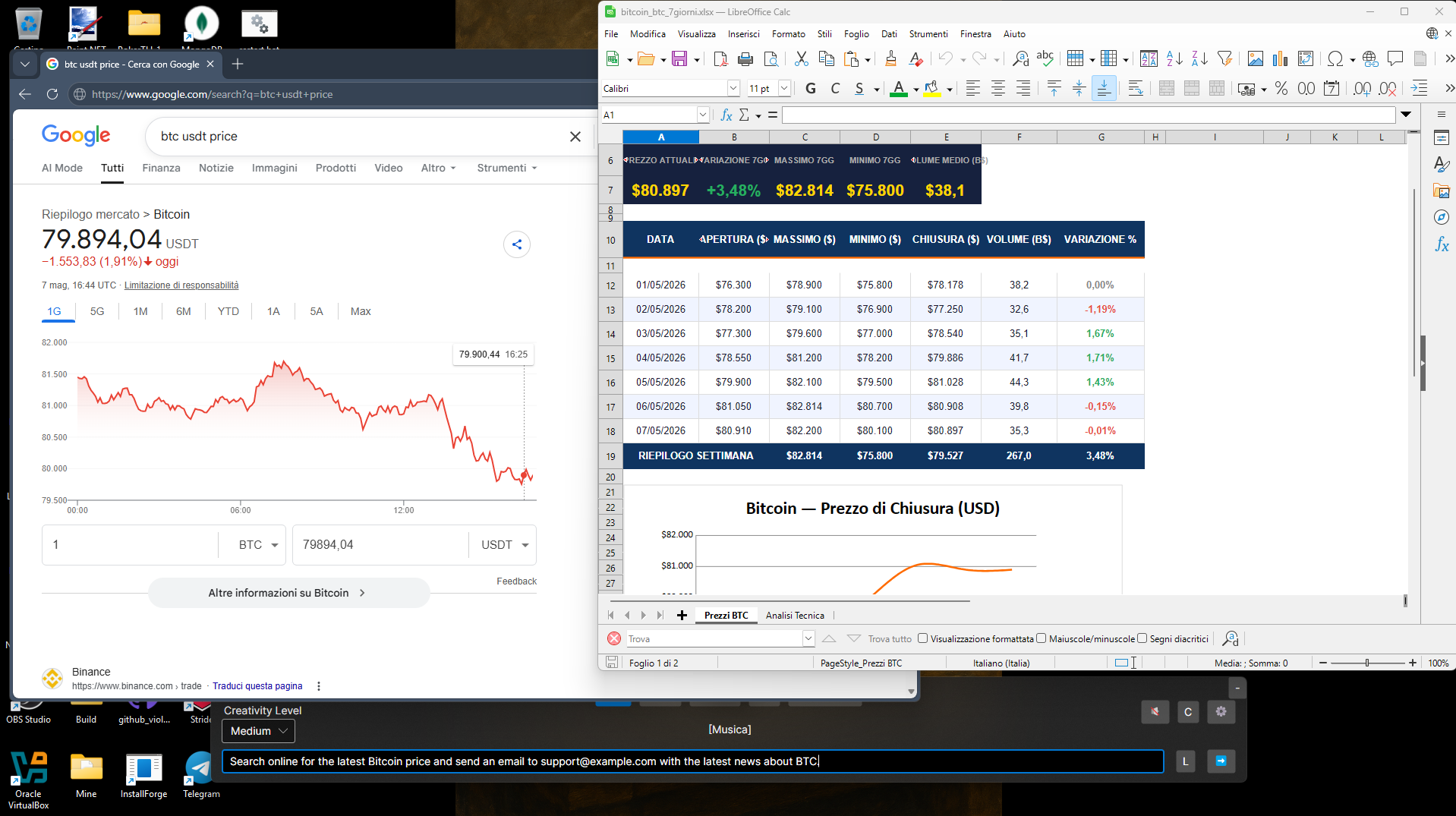Viewport: 1456px width, 816px height.
Task: Export as PDF toolbar icon
Action: 720,58
